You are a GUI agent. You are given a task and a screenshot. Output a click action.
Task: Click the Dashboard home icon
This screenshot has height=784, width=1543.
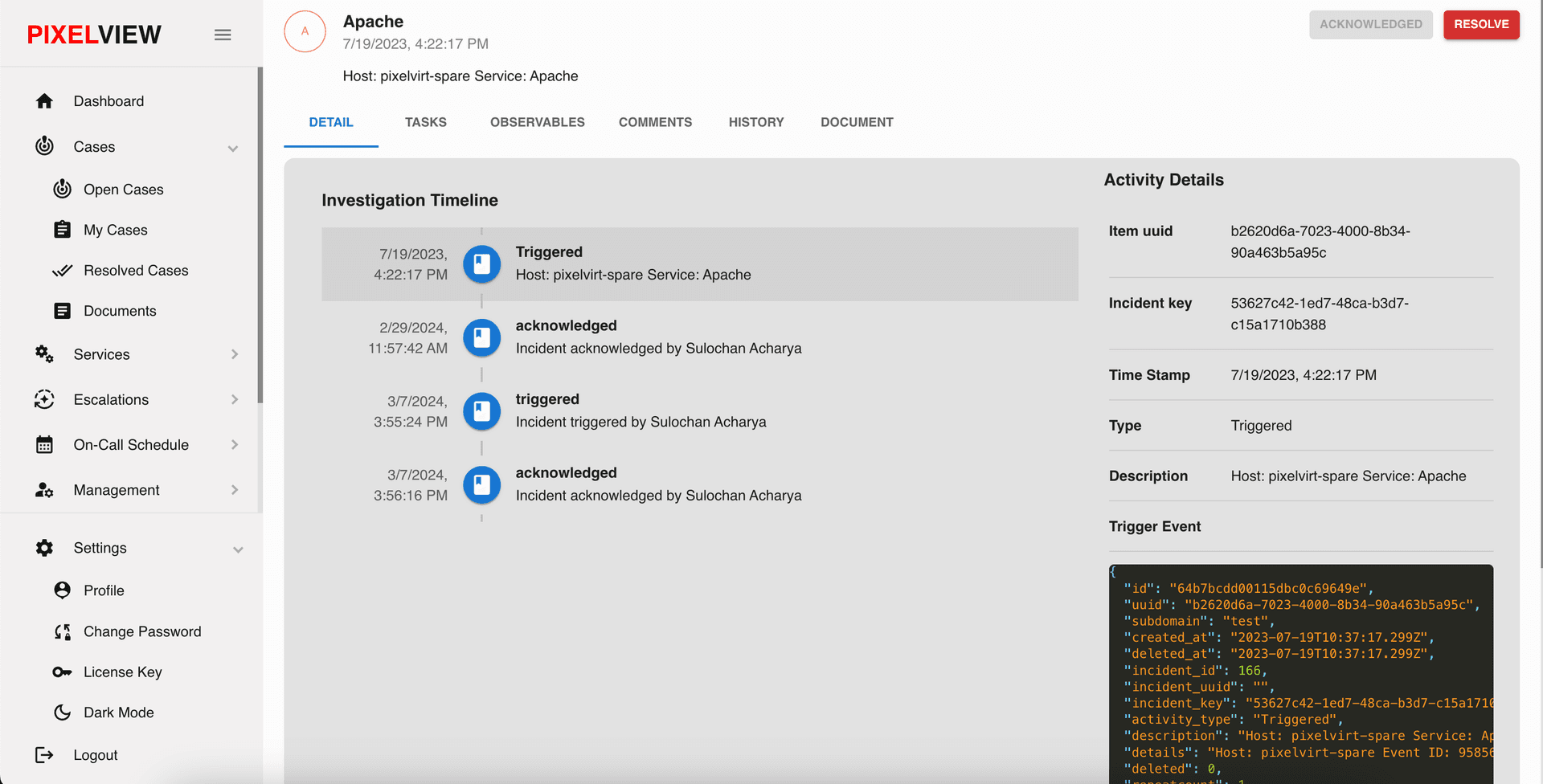[x=44, y=101]
